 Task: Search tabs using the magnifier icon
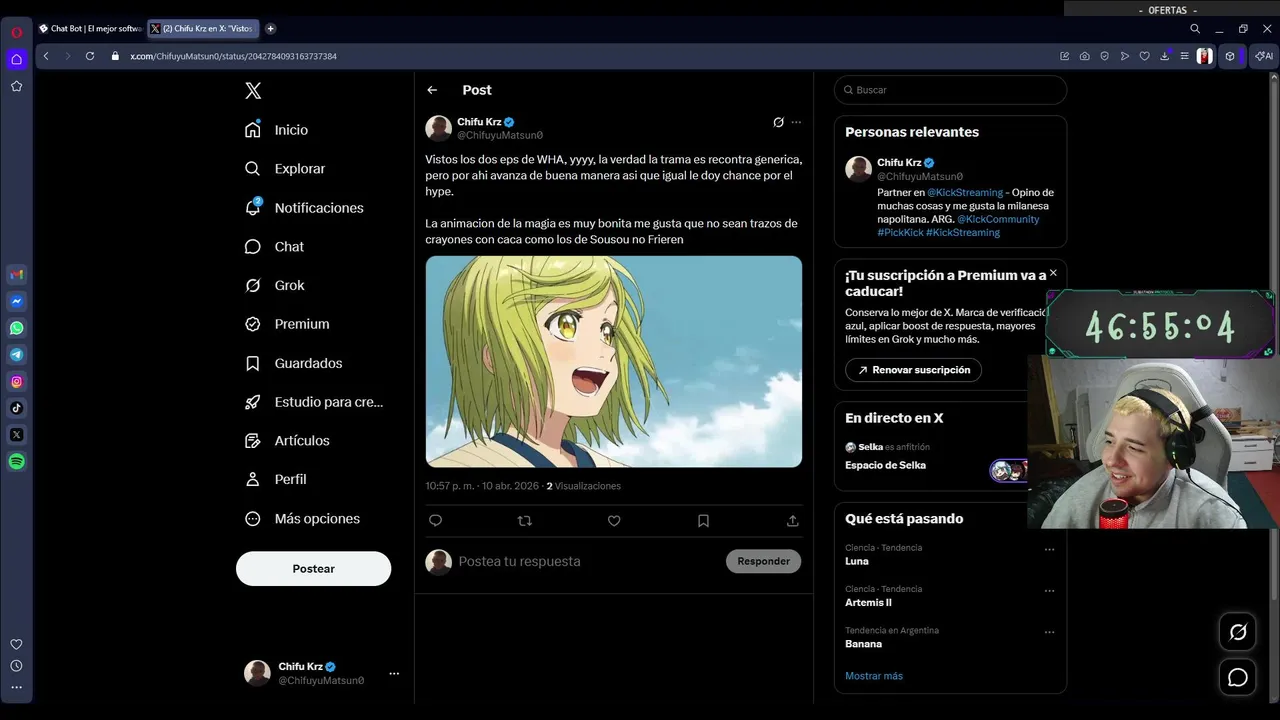click(x=1195, y=29)
